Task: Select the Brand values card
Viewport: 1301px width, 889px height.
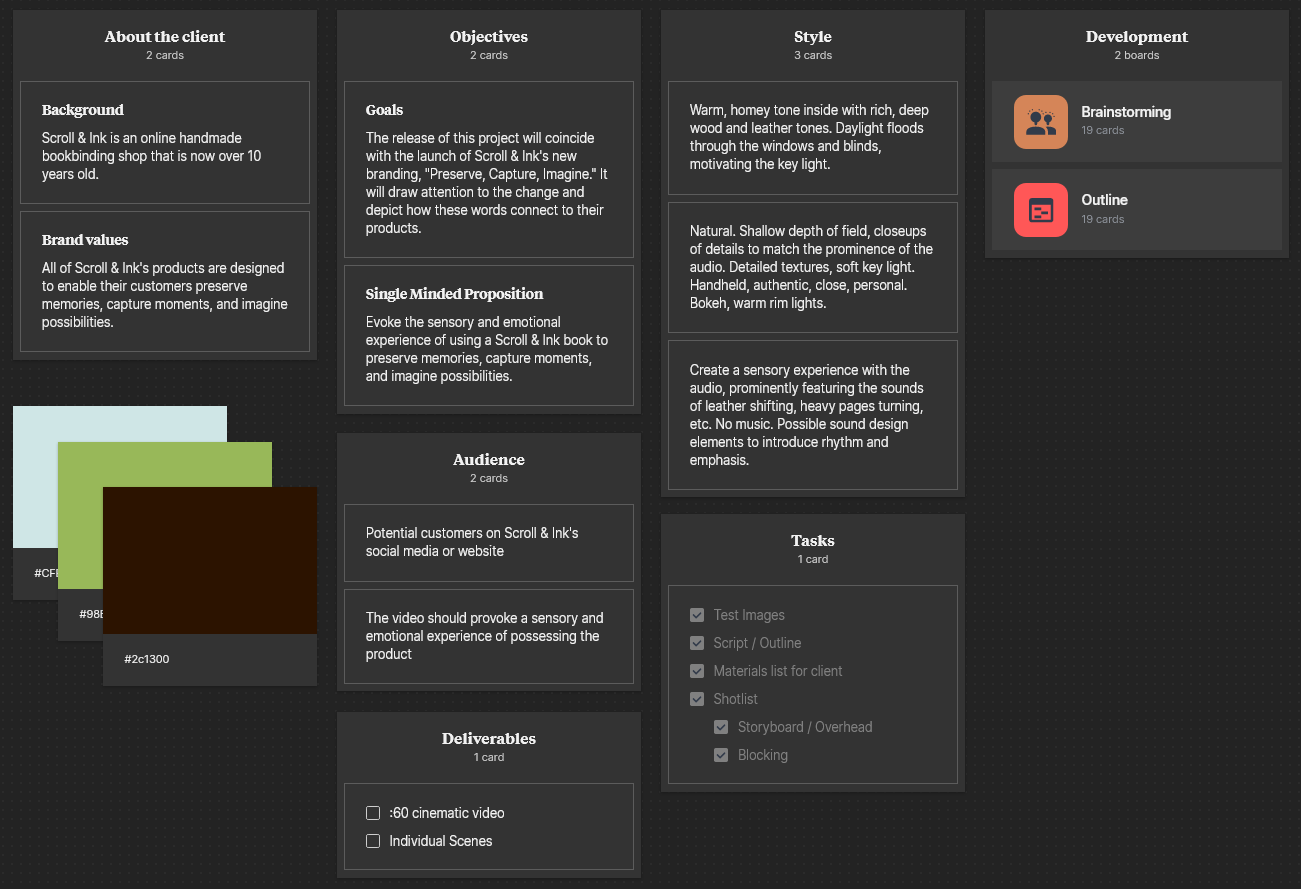Action: (165, 282)
